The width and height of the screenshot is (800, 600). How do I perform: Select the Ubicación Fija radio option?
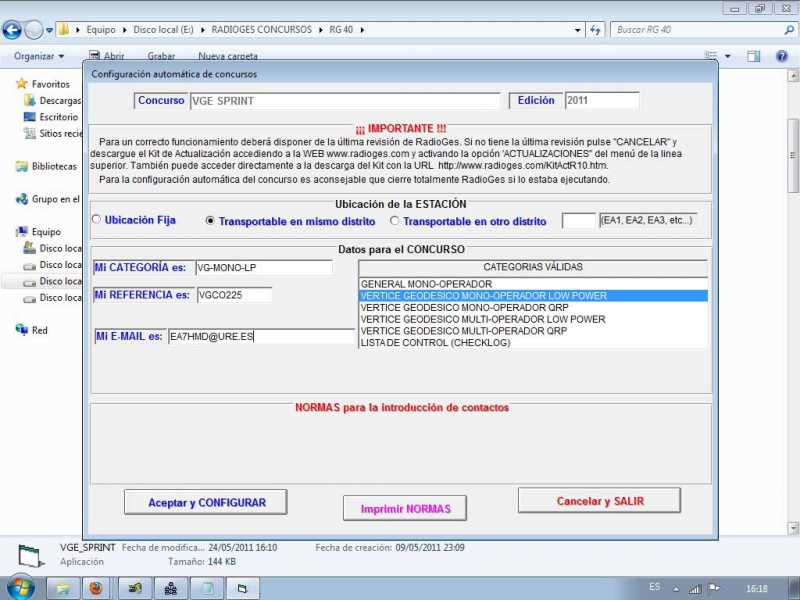(96, 220)
